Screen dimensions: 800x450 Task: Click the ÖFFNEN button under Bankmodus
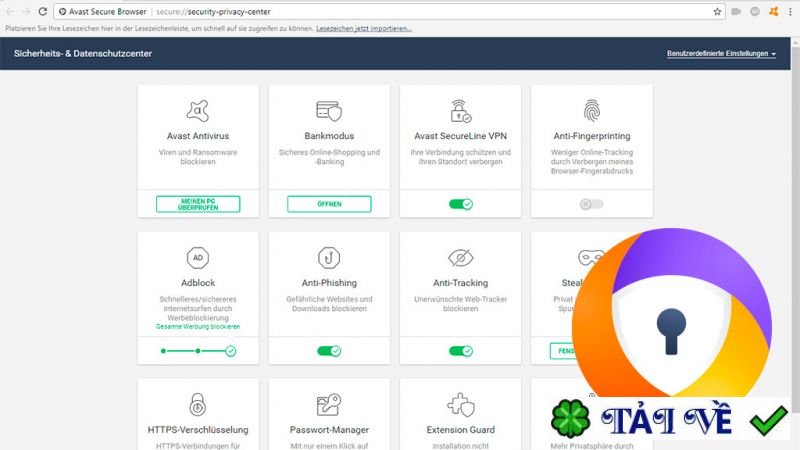[x=329, y=204]
